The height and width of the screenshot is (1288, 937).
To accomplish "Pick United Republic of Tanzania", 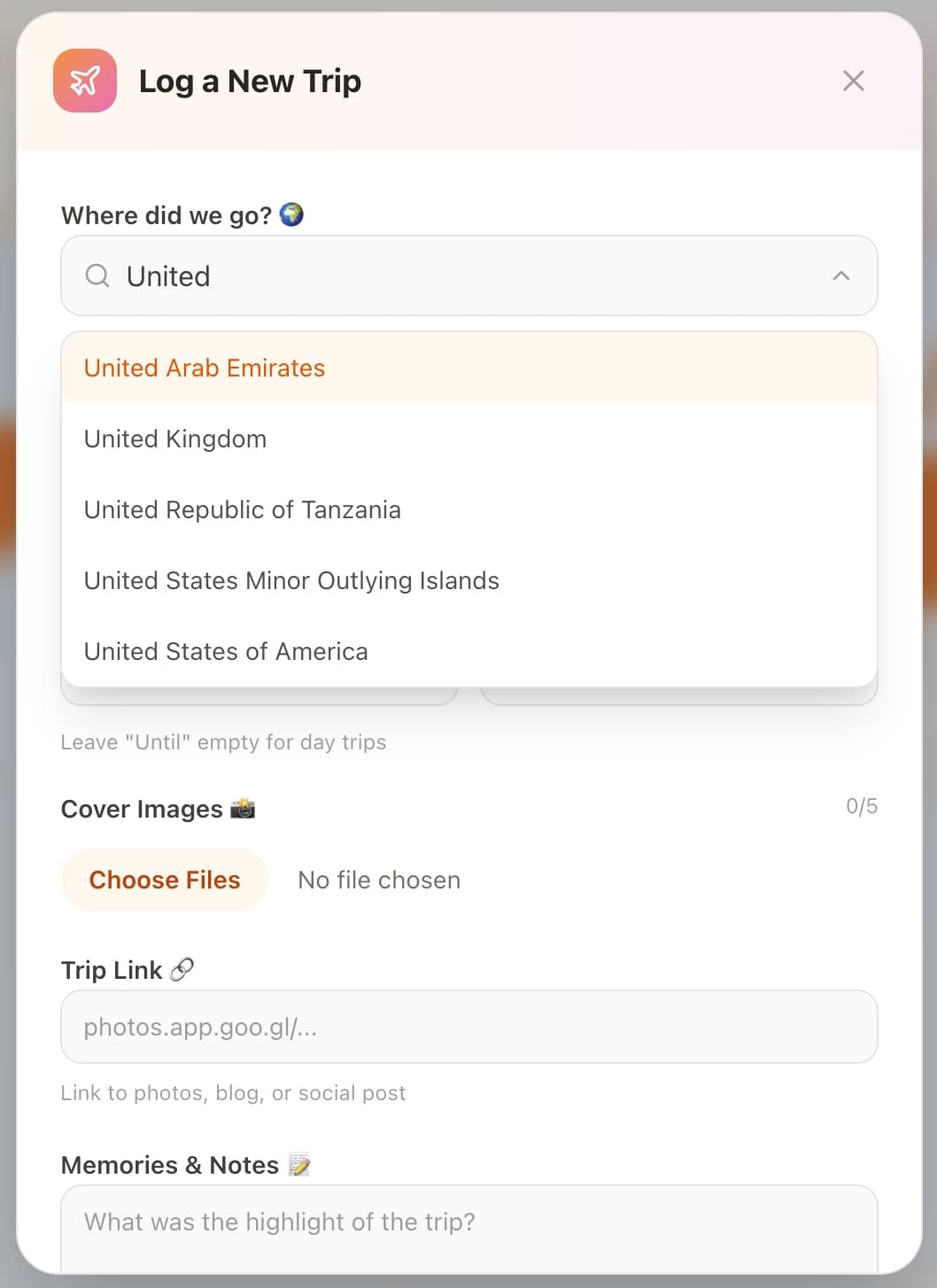I will 243,510.
